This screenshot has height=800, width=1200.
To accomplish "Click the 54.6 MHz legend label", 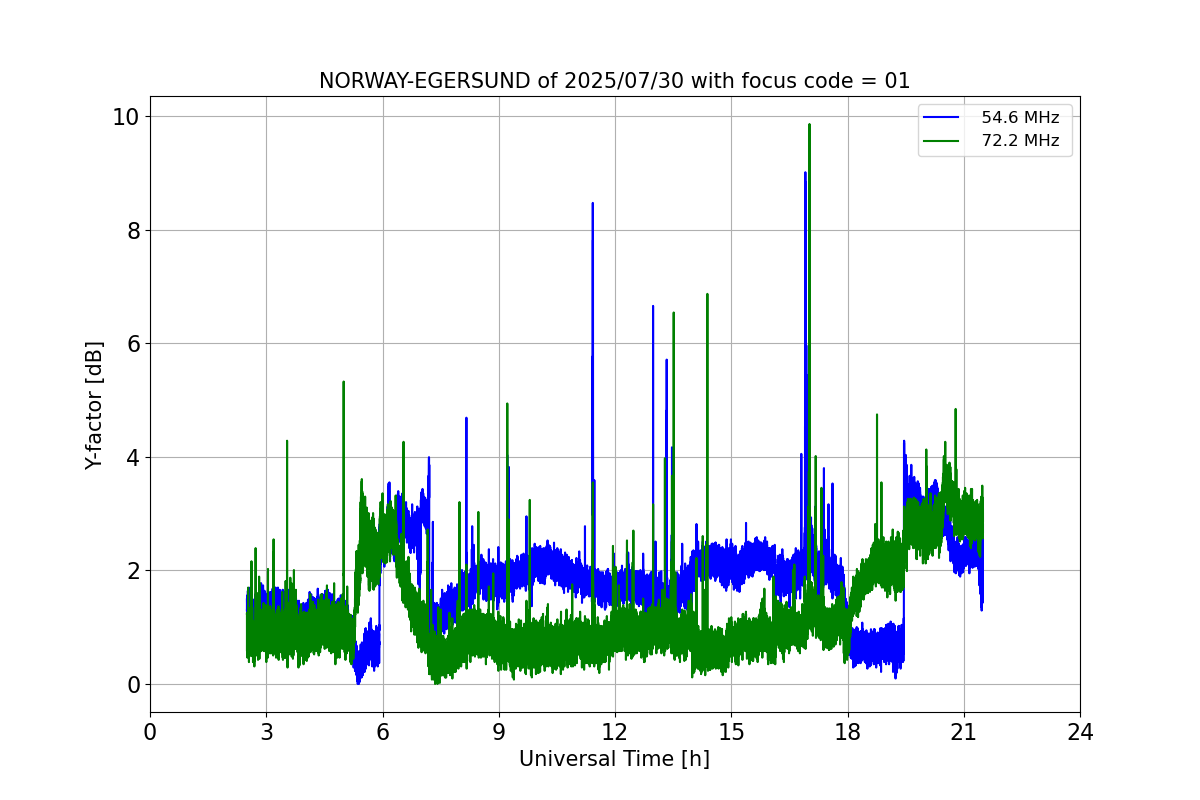I will (x=1020, y=118).
